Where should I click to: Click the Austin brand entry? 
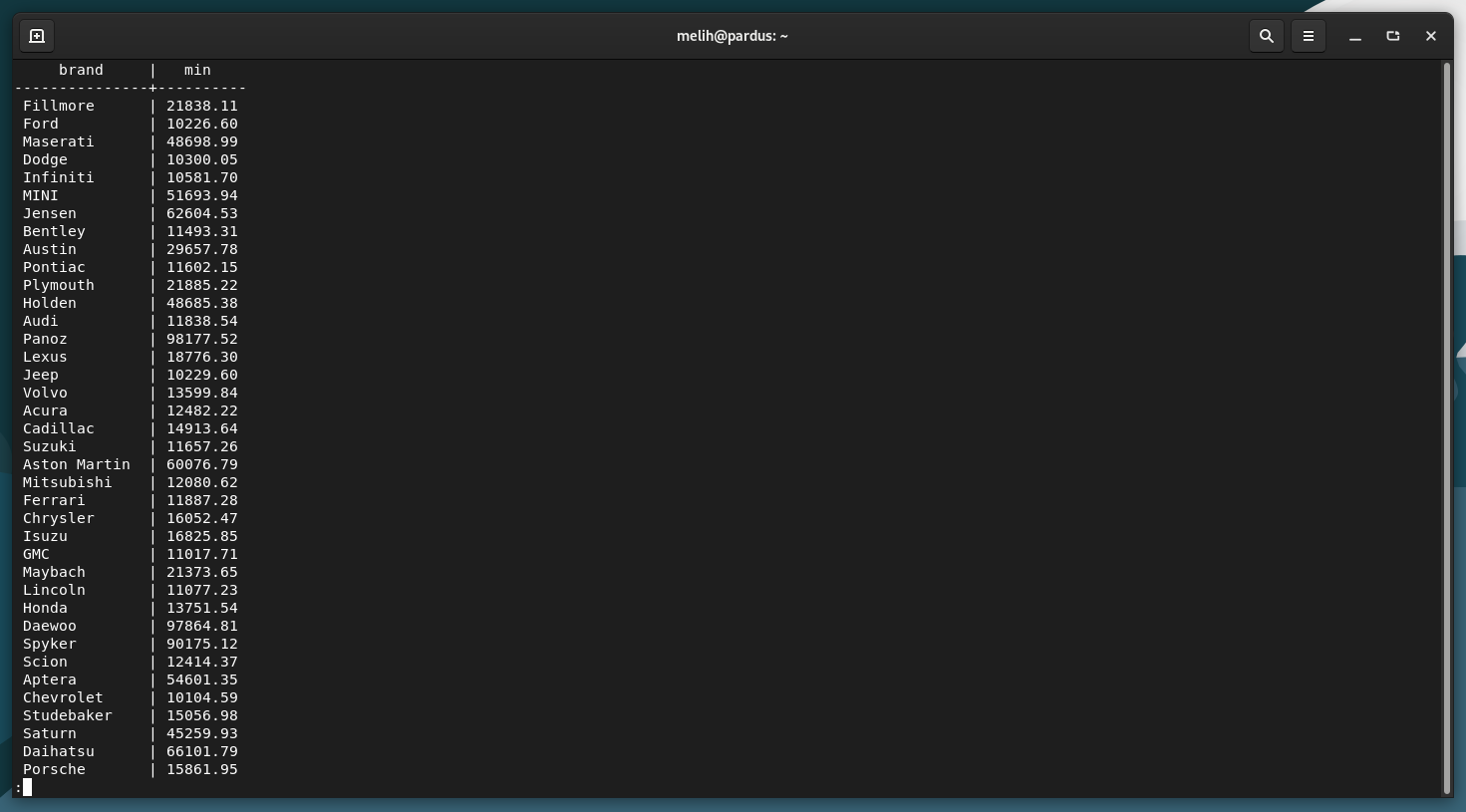click(50, 249)
